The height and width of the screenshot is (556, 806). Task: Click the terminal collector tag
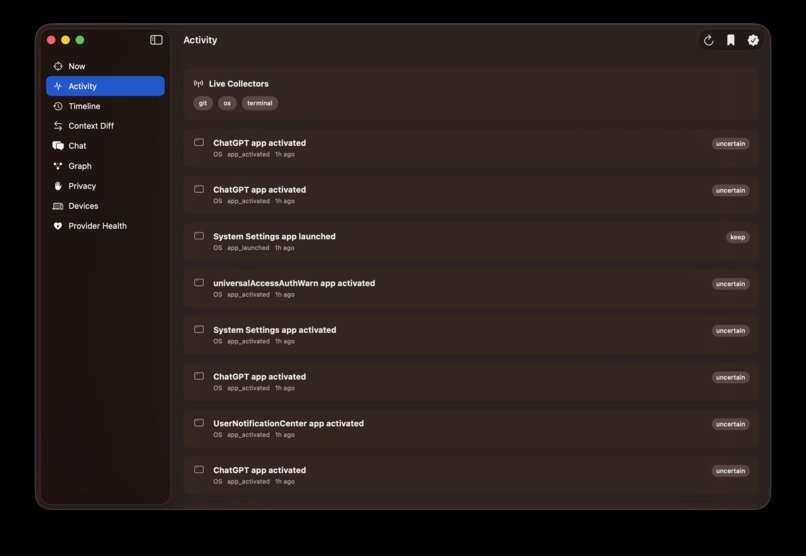point(260,103)
